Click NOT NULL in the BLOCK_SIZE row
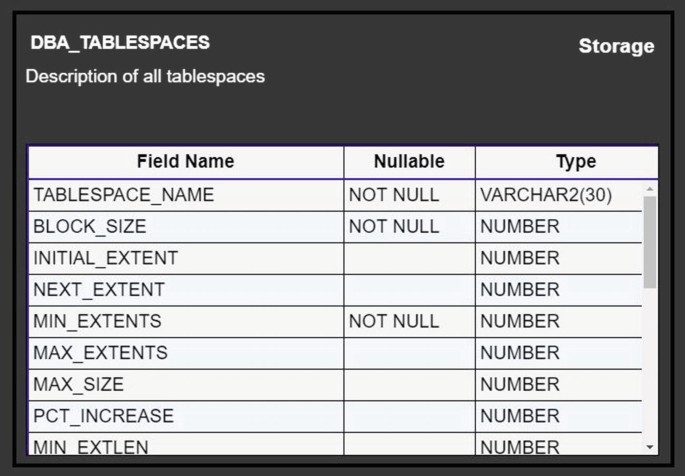The width and height of the screenshot is (685, 476). (x=394, y=227)
